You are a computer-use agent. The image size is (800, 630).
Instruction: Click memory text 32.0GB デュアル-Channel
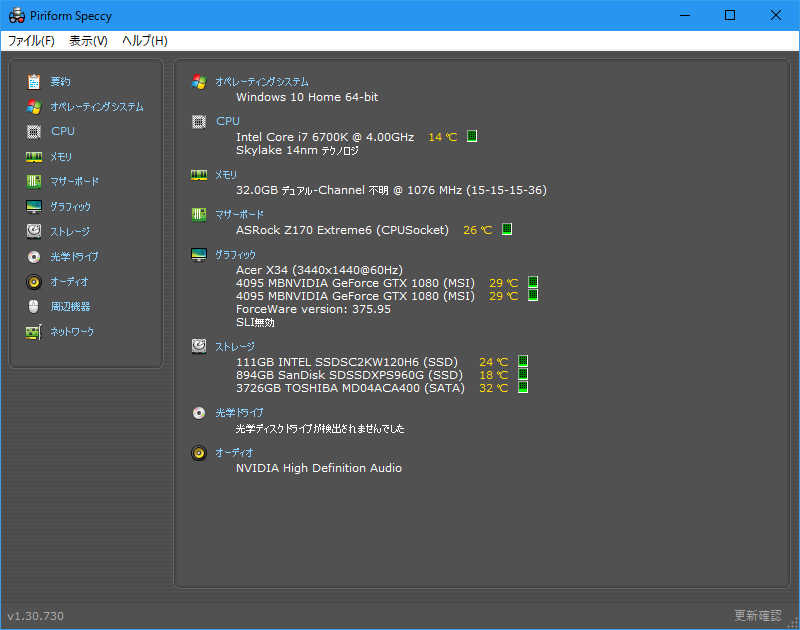click(301, 190)
